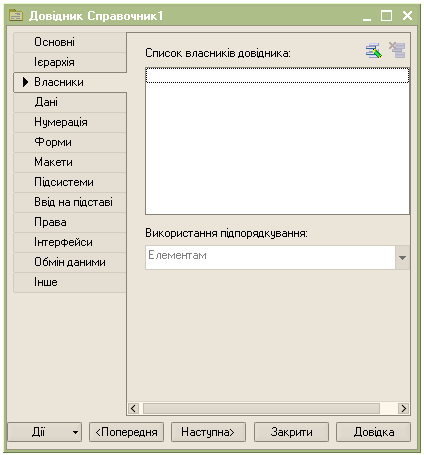The image size is (424, 455).
Task: Close the Довідник Справочник1 window
Action: pos(407,16)
